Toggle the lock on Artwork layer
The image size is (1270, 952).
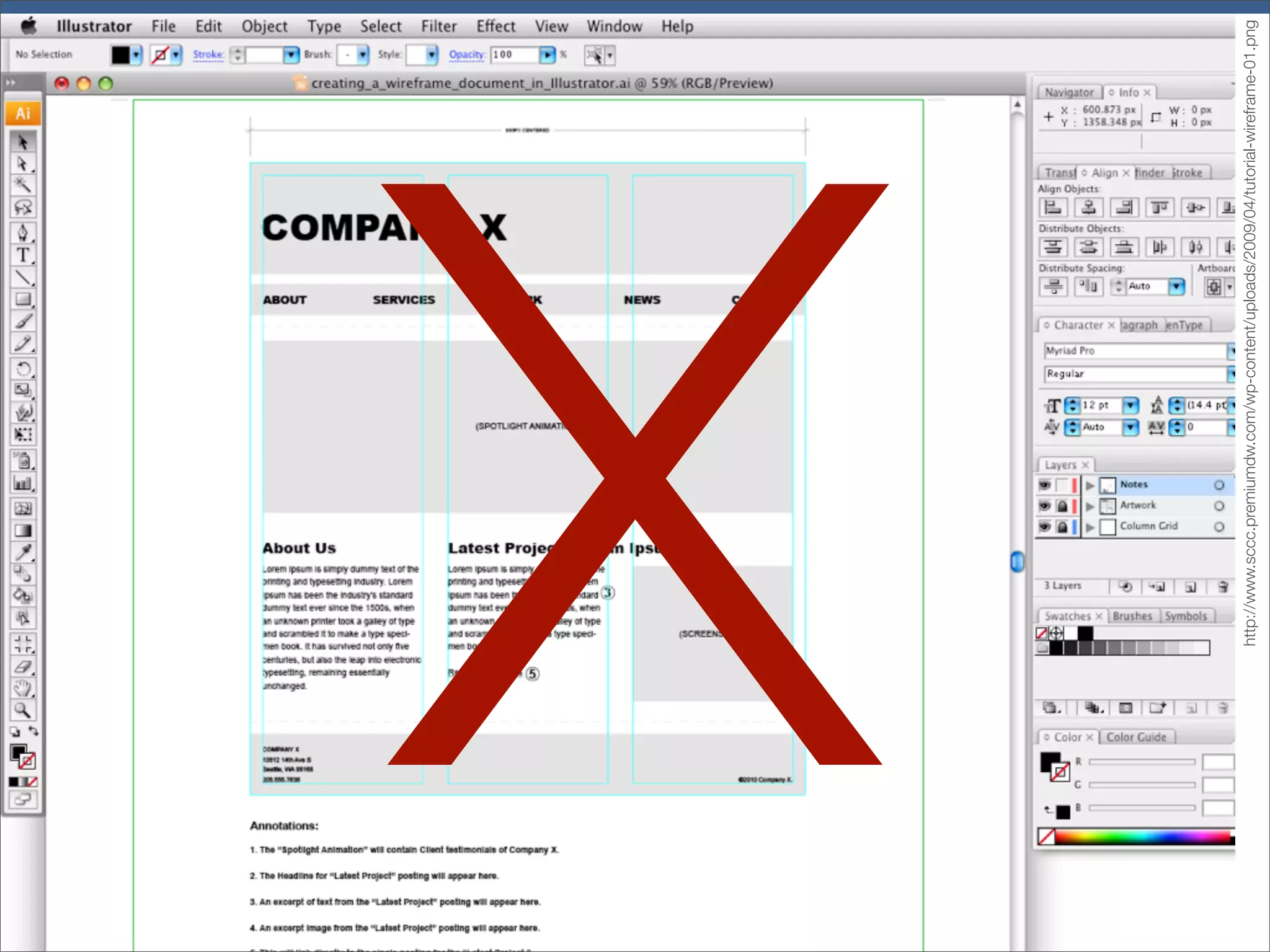[1062, 506]
